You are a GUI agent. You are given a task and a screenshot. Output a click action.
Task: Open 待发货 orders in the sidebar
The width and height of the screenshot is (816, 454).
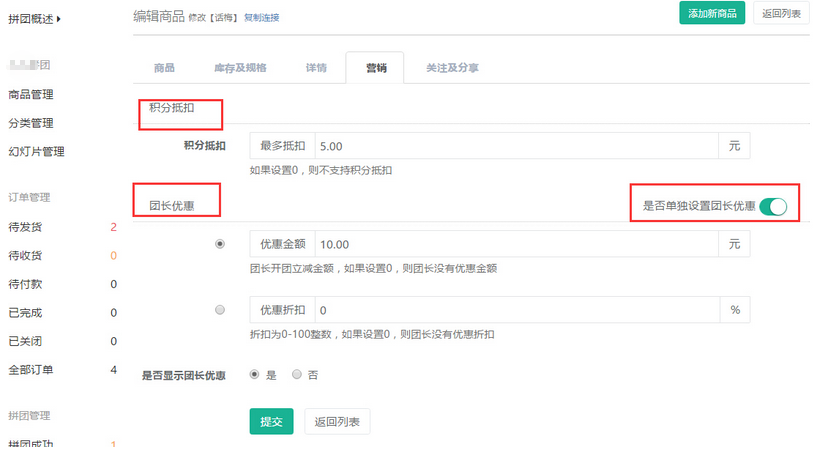[25, 227]
